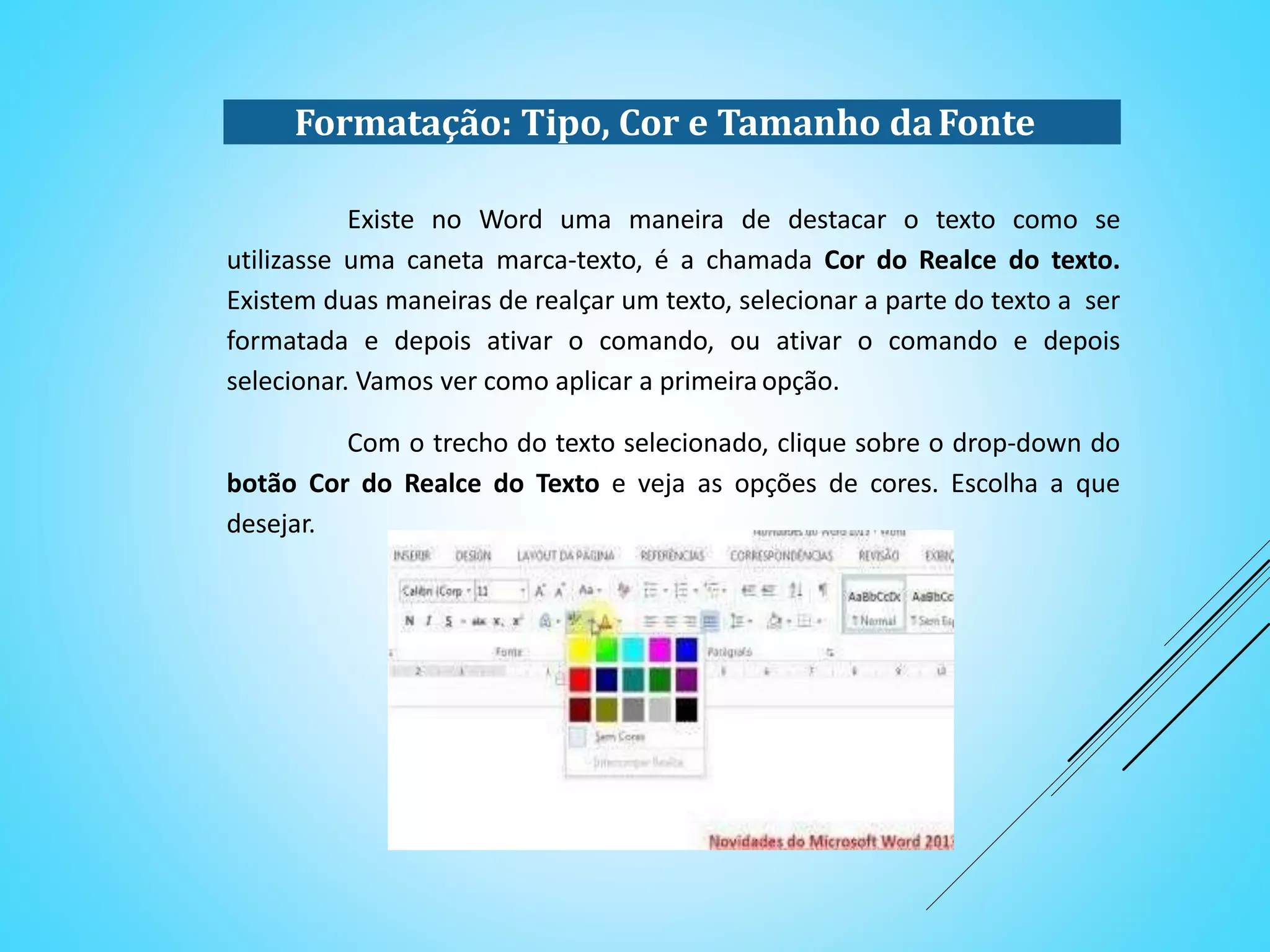Pick the pink magenta highlight swatch
The width and height of the screenshot is (1270, 952).
tap(660, 650)
